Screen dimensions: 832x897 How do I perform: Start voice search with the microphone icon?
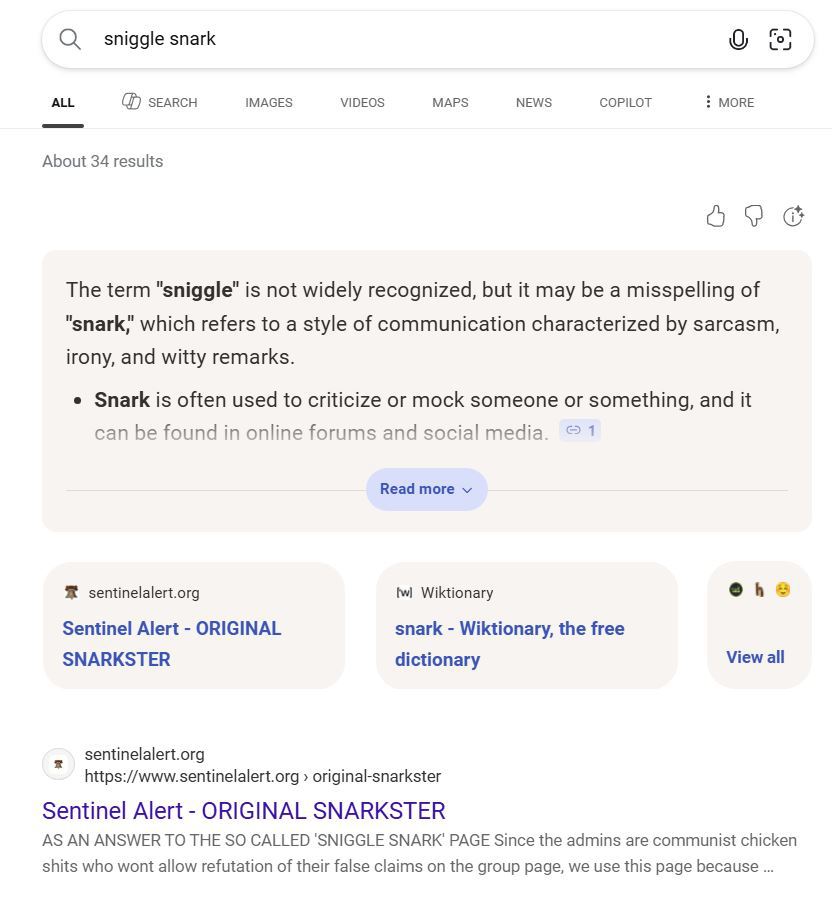coord(738,39)
